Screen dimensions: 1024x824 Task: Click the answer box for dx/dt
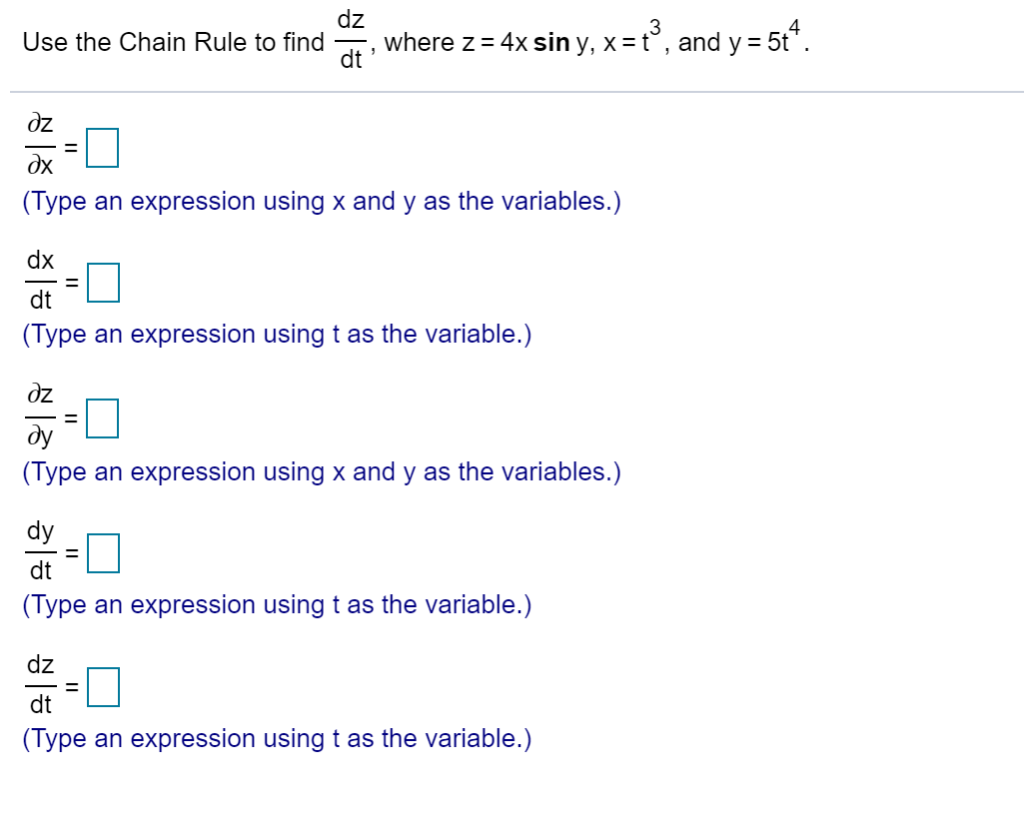pyautogui.click(x=102, y=282)
